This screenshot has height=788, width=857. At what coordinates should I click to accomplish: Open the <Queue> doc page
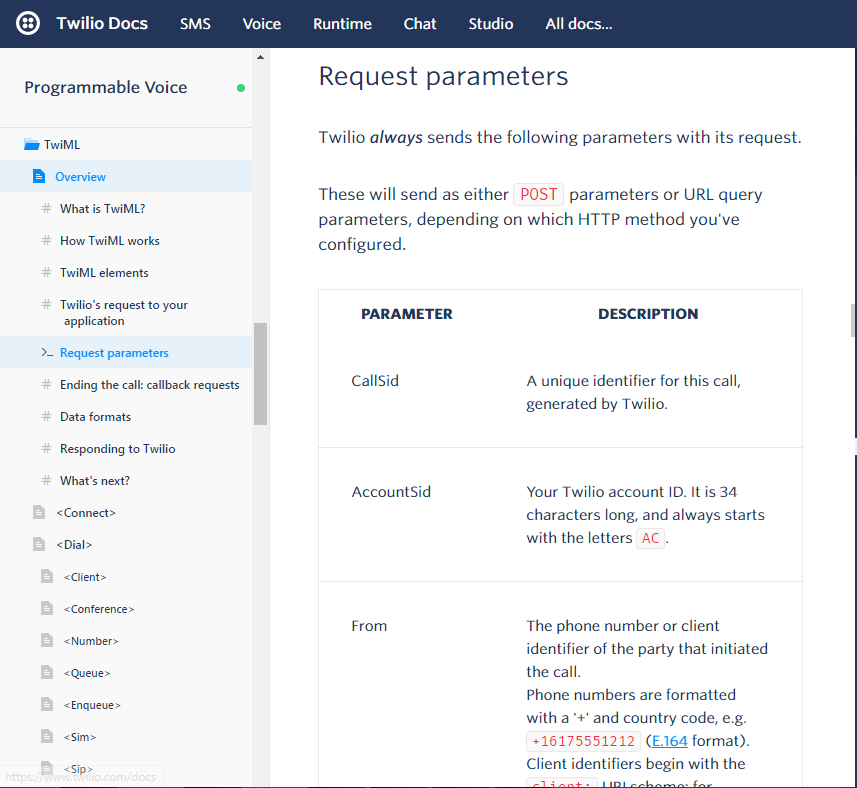pos(87,673)
